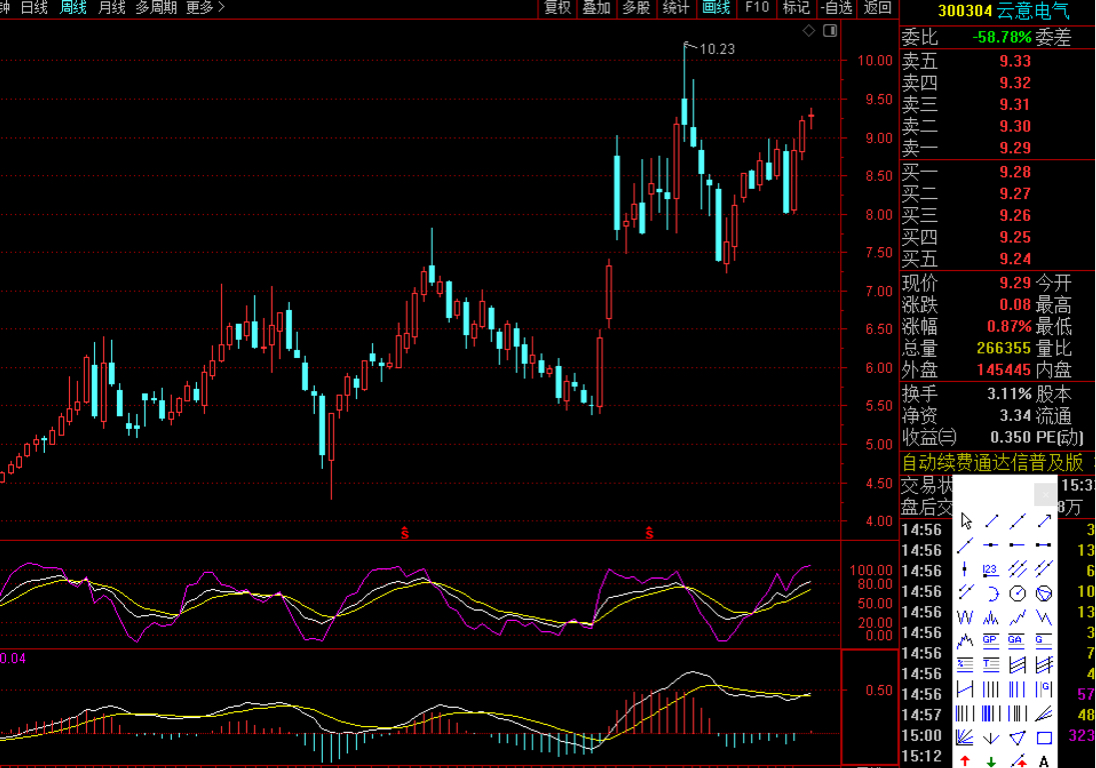Click the 总量 value 266355

[1004, 348]
